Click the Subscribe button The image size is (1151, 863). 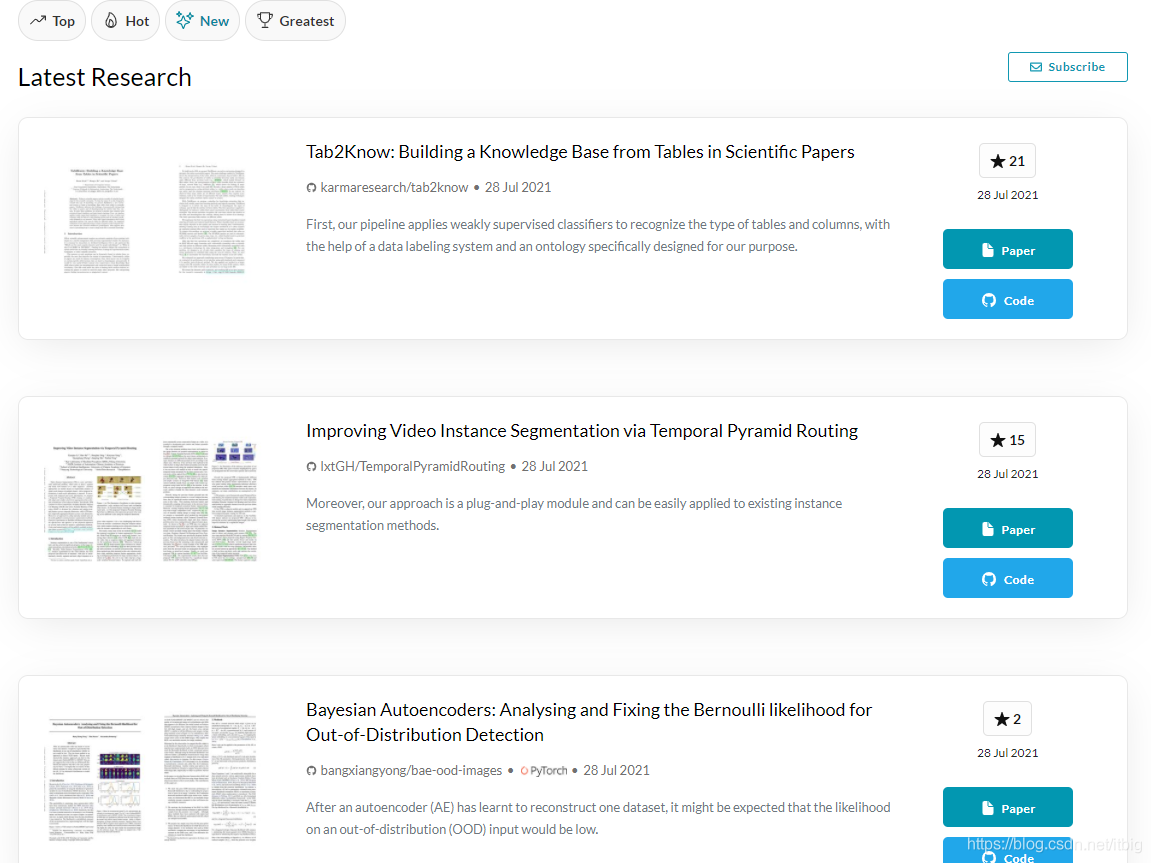coord(1067,67)
